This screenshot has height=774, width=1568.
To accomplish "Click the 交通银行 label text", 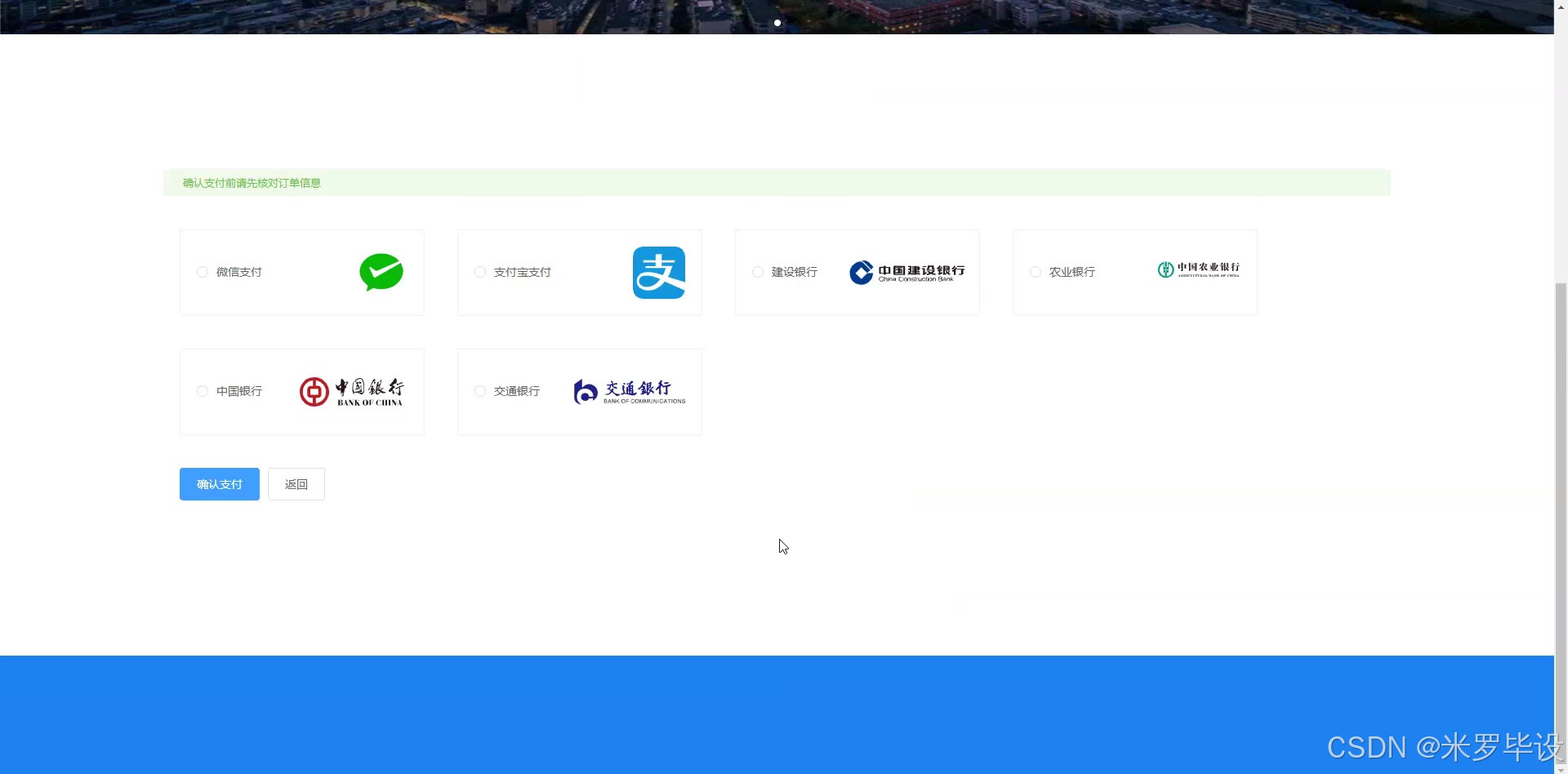I will [x=517, y=391].
